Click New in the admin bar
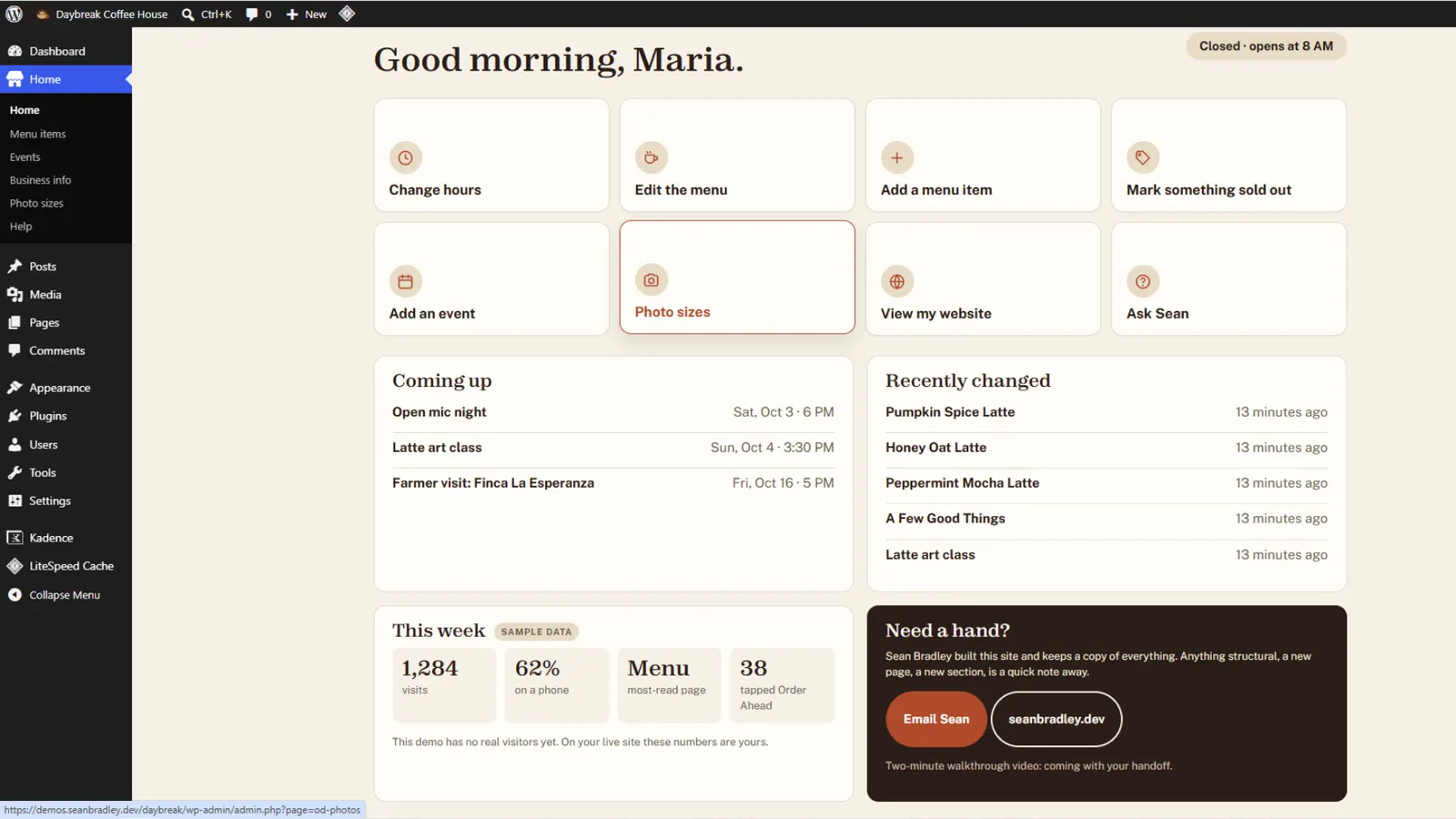The image size is (1456, 819). (x=307, y=14)
